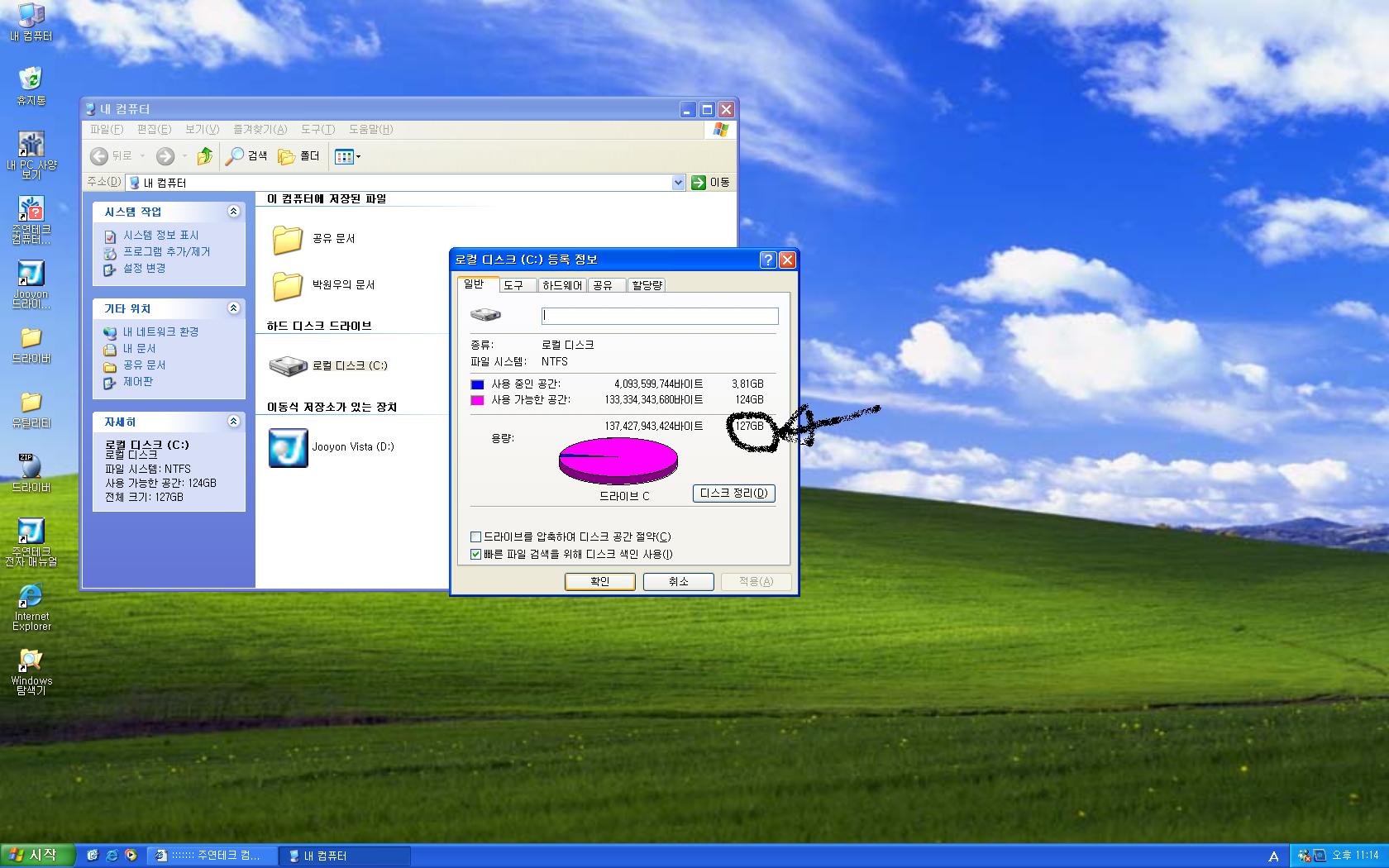Switch to the 하드웨어 tab
This screenshot has width=1389, height=868.
[x=562, y=285]
